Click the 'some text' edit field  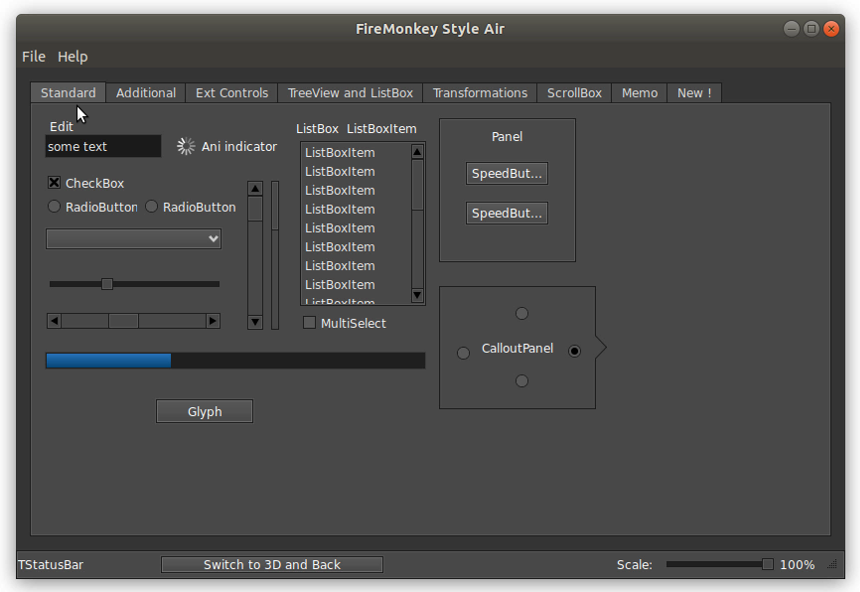[103, 146]
